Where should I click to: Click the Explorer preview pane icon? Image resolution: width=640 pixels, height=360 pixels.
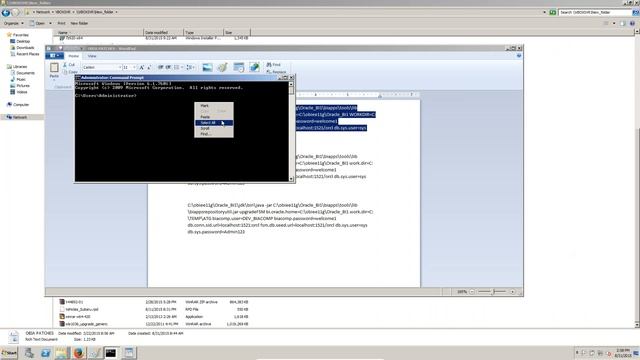pyautogui.click(x=622, y=23)
